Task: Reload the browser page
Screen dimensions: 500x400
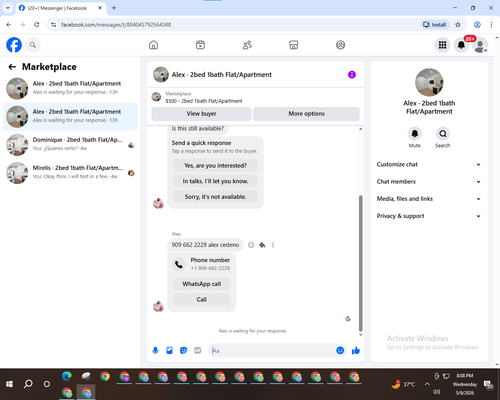Action: coord(37,25)
